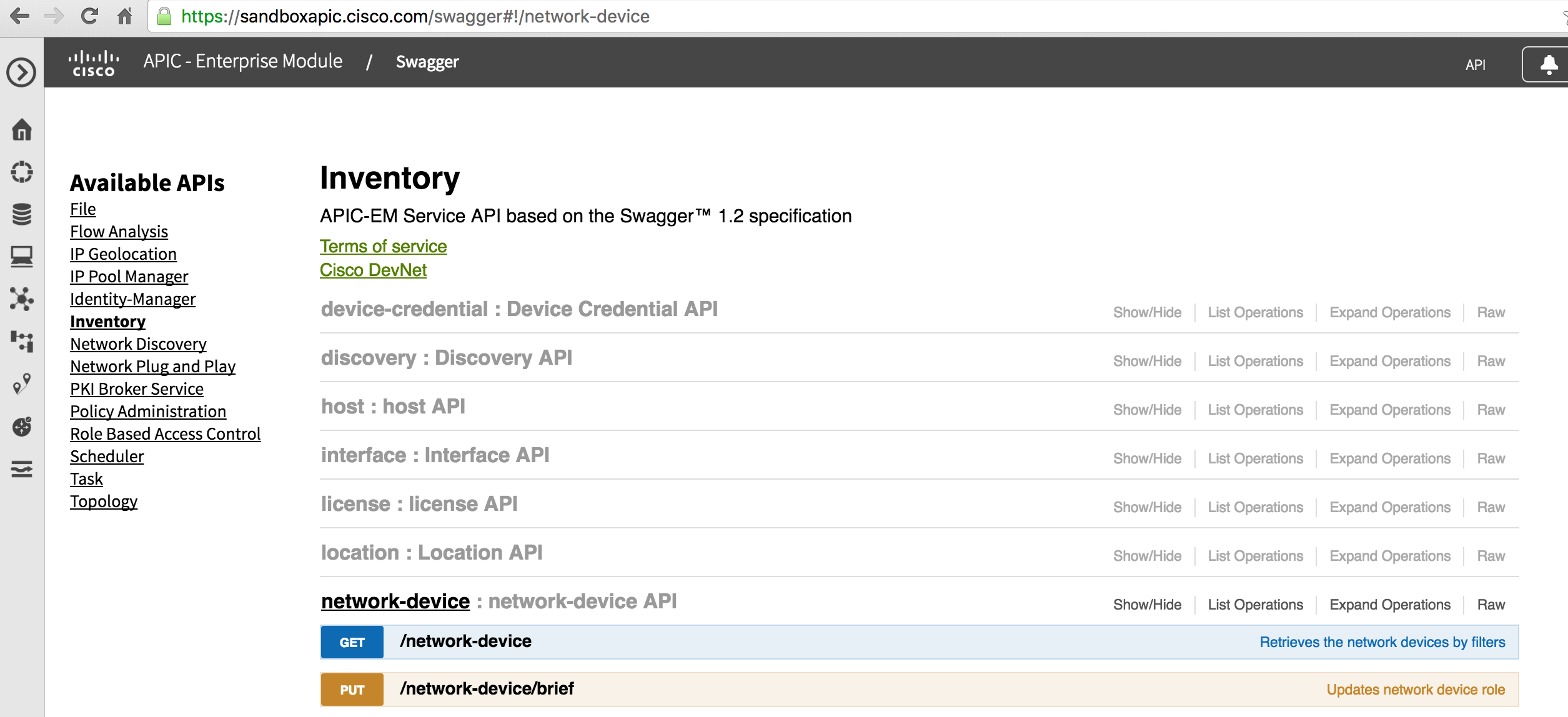Click List Operations for network-device
1568x717 pixels.
[1255, 605]
